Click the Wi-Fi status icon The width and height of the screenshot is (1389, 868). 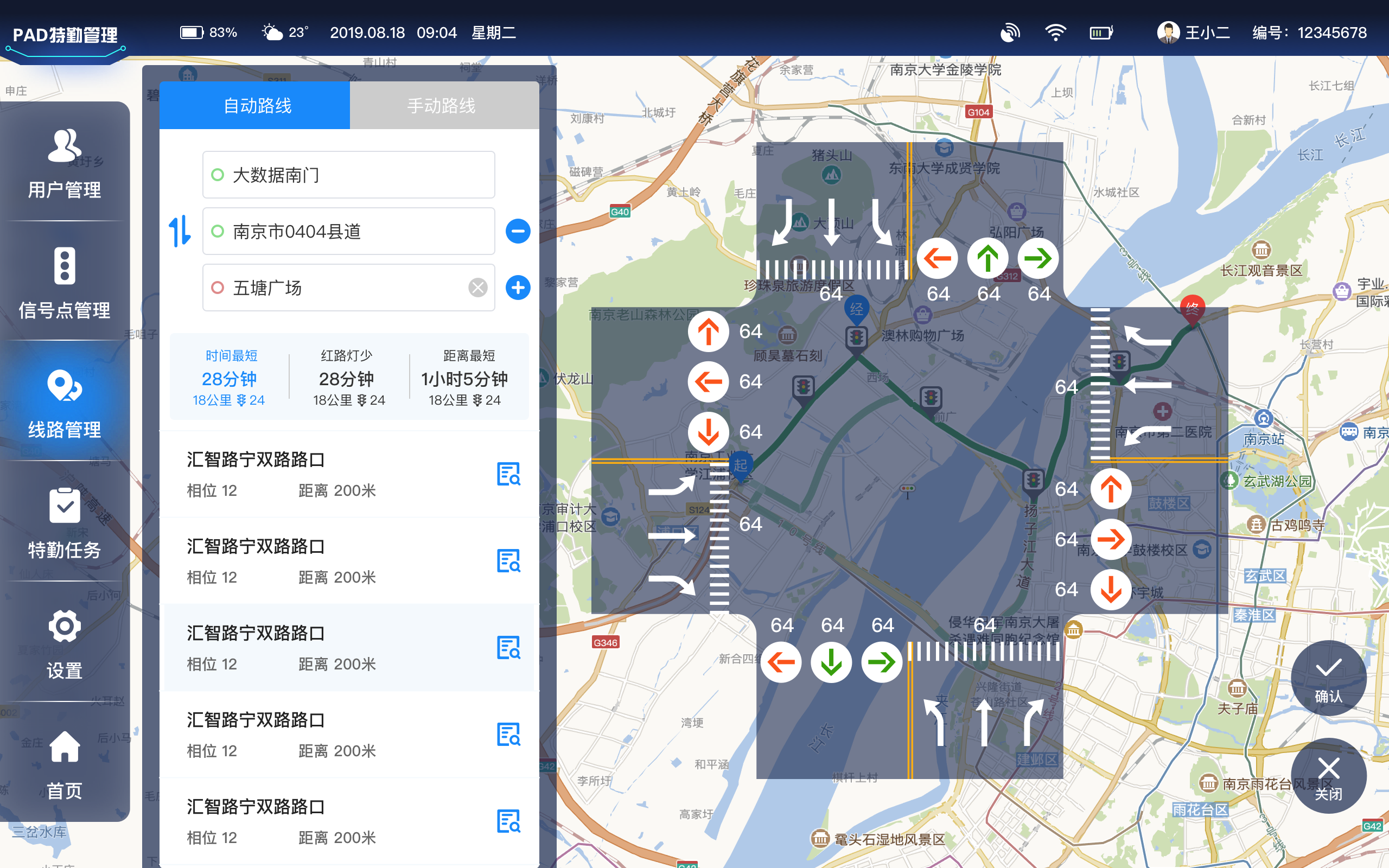(x=1055, y=32)
